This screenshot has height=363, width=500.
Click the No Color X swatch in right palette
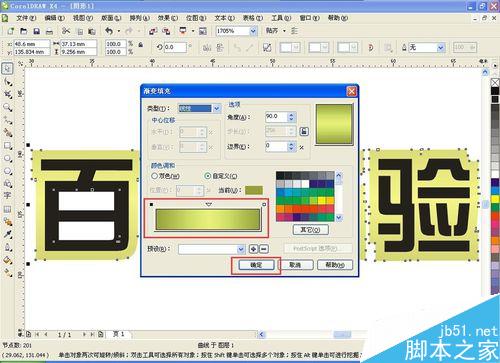click(495, 82)
